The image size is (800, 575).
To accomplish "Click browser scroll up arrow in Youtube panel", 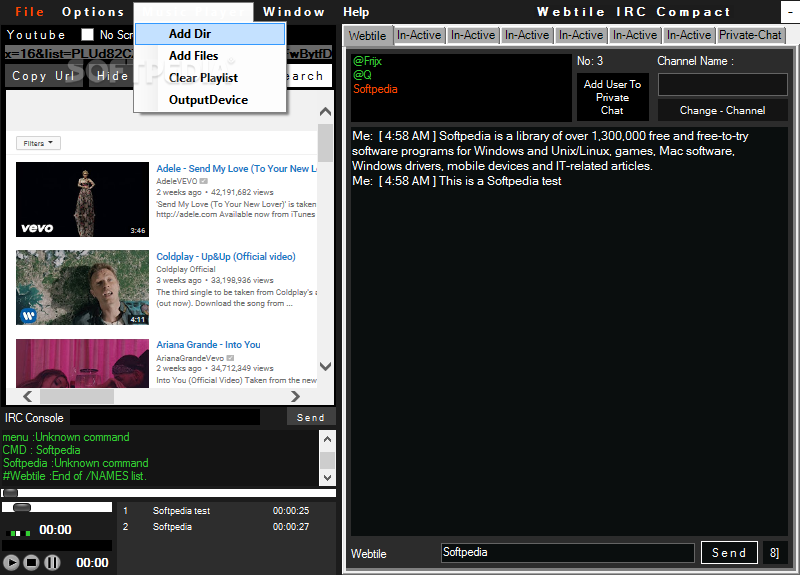I will click(326, 112).
